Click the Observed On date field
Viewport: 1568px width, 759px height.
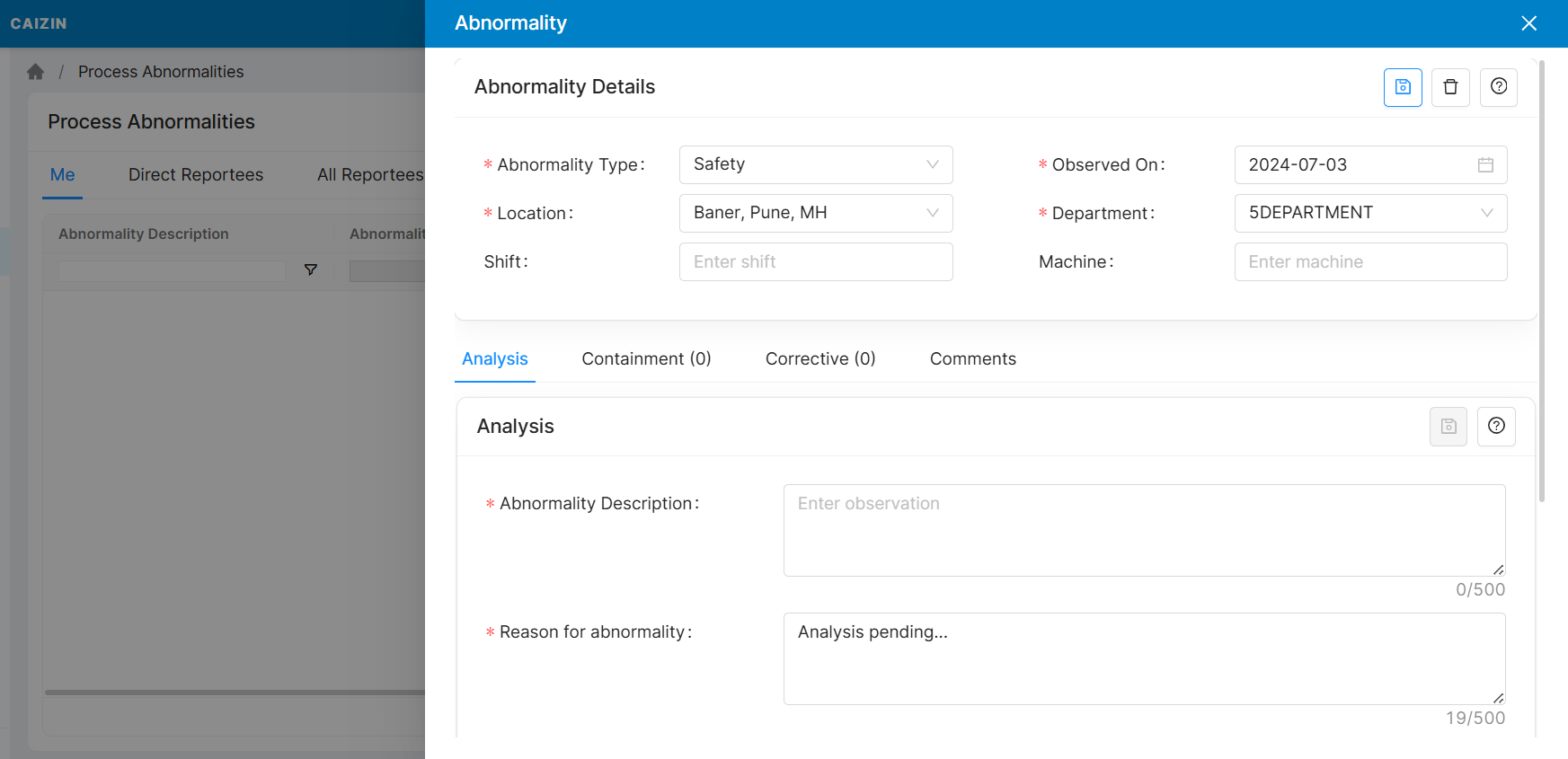(x=1370, y=164)
